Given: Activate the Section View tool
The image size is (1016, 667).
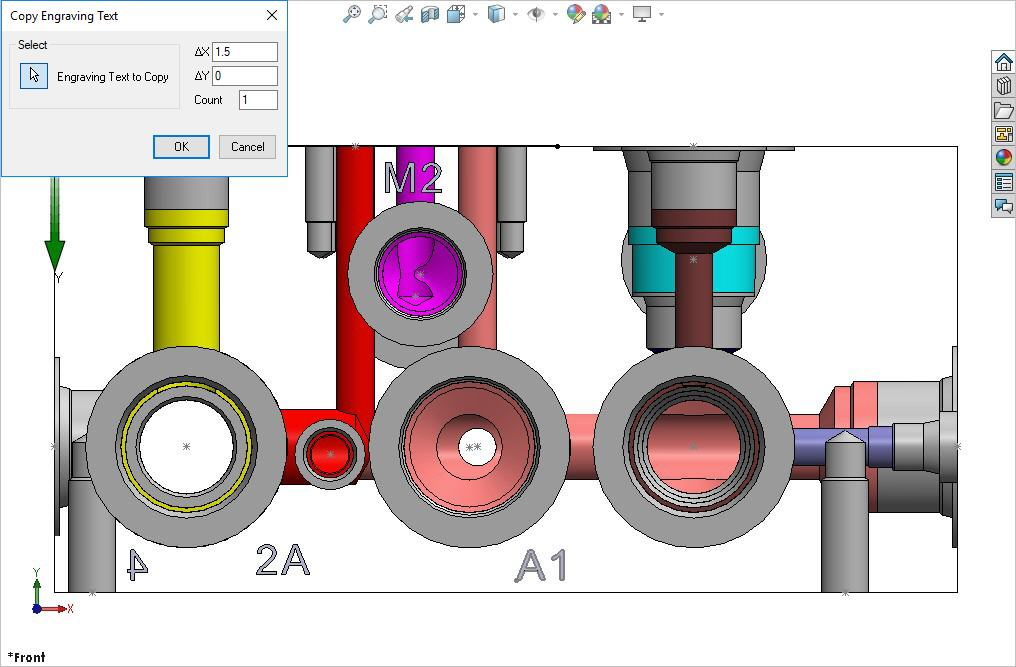Looking at the screenshot, I should click(x=430, y=14).
